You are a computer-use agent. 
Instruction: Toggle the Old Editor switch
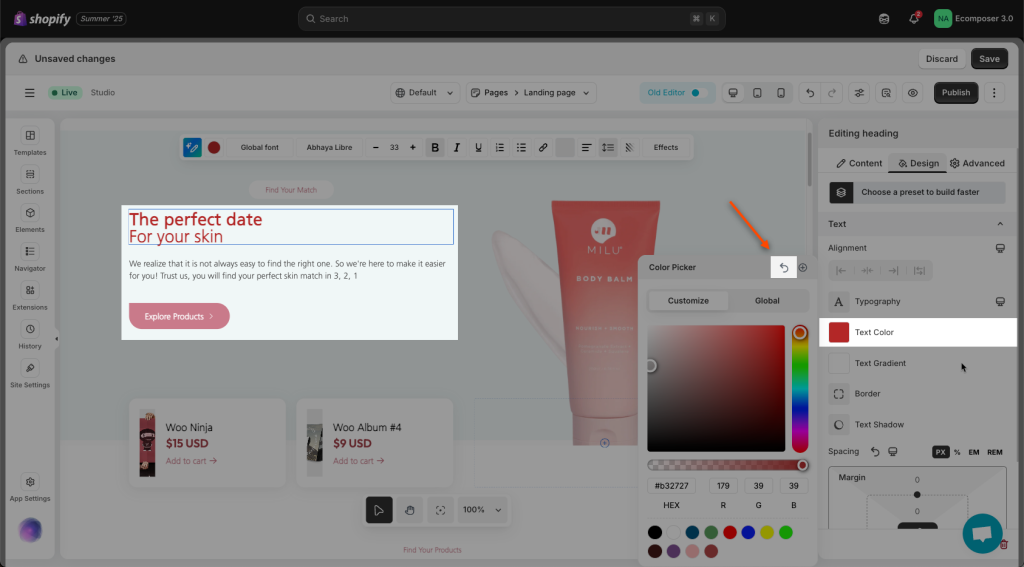(699, 93)
